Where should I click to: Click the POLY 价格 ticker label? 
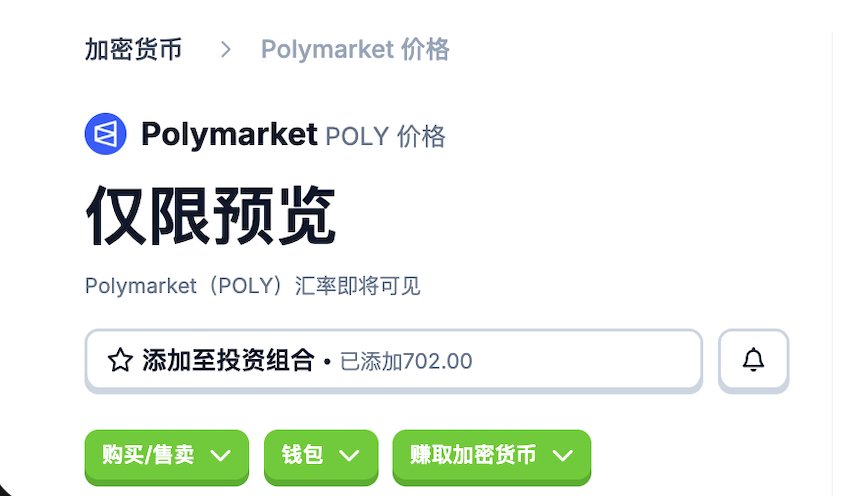[386, 136]
